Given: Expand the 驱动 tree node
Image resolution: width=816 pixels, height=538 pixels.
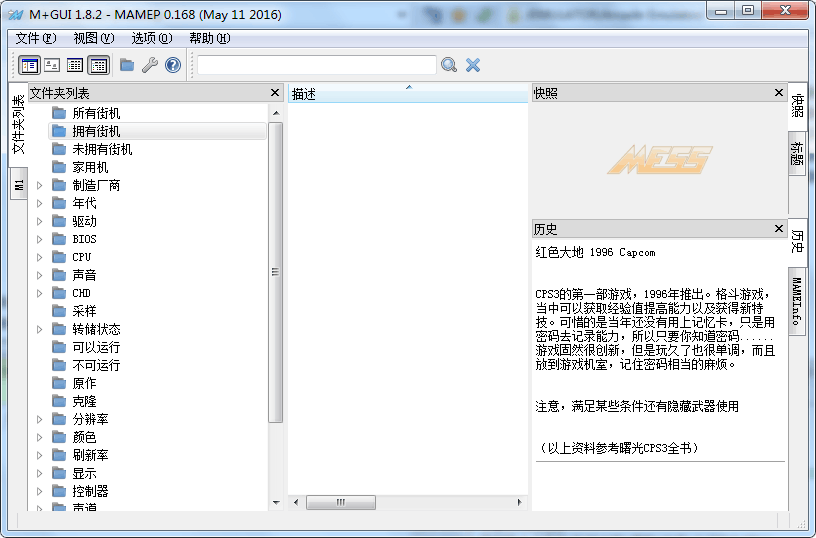Looking at the screenshot, I should (40, 221).
